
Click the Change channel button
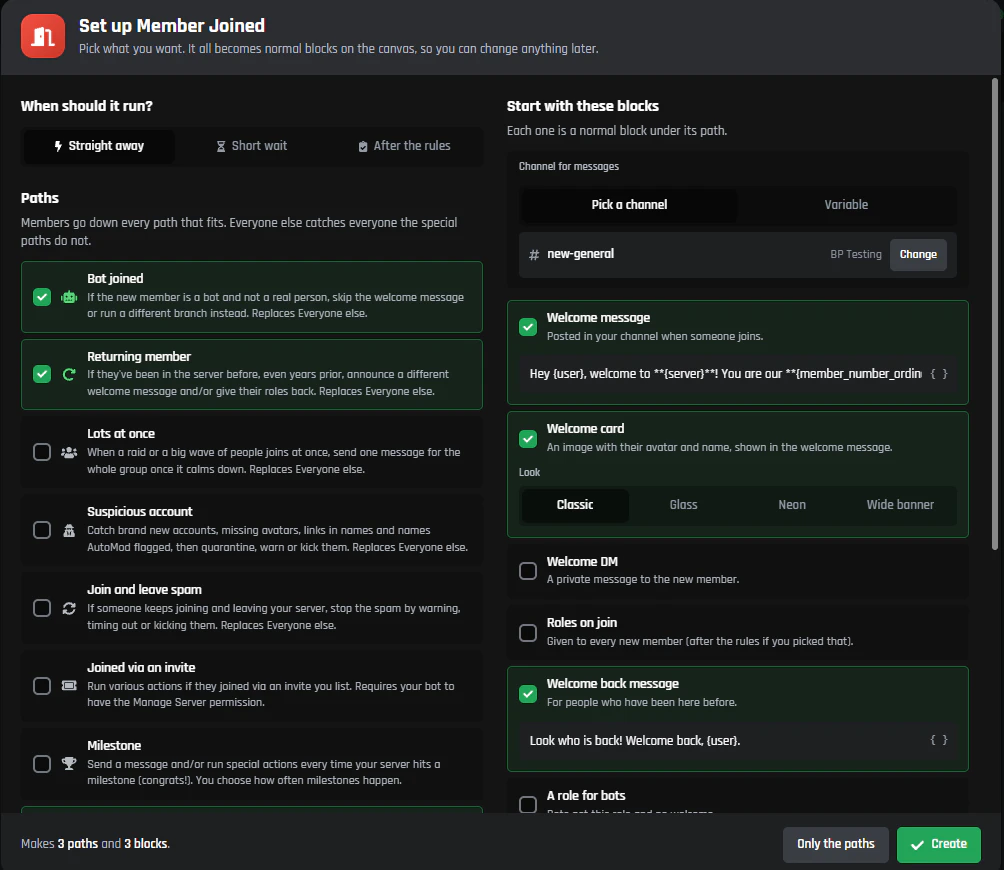click(918, 255)
